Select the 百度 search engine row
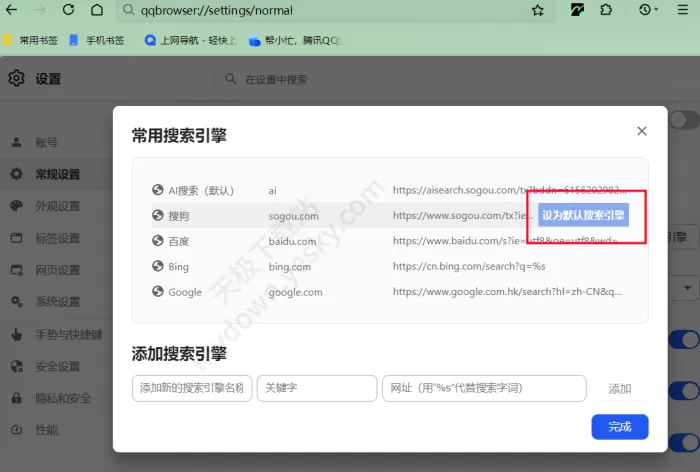The height and width of the screenshot is (472, 700). pyautogui.click(x=389, y=241)
